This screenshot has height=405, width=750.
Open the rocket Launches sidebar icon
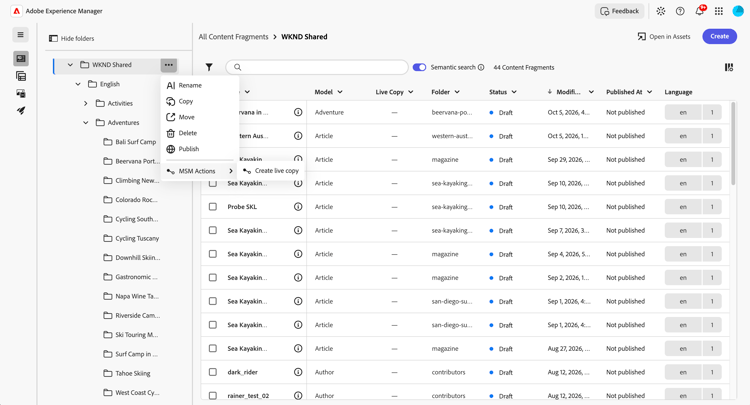(x=21, y=110)
